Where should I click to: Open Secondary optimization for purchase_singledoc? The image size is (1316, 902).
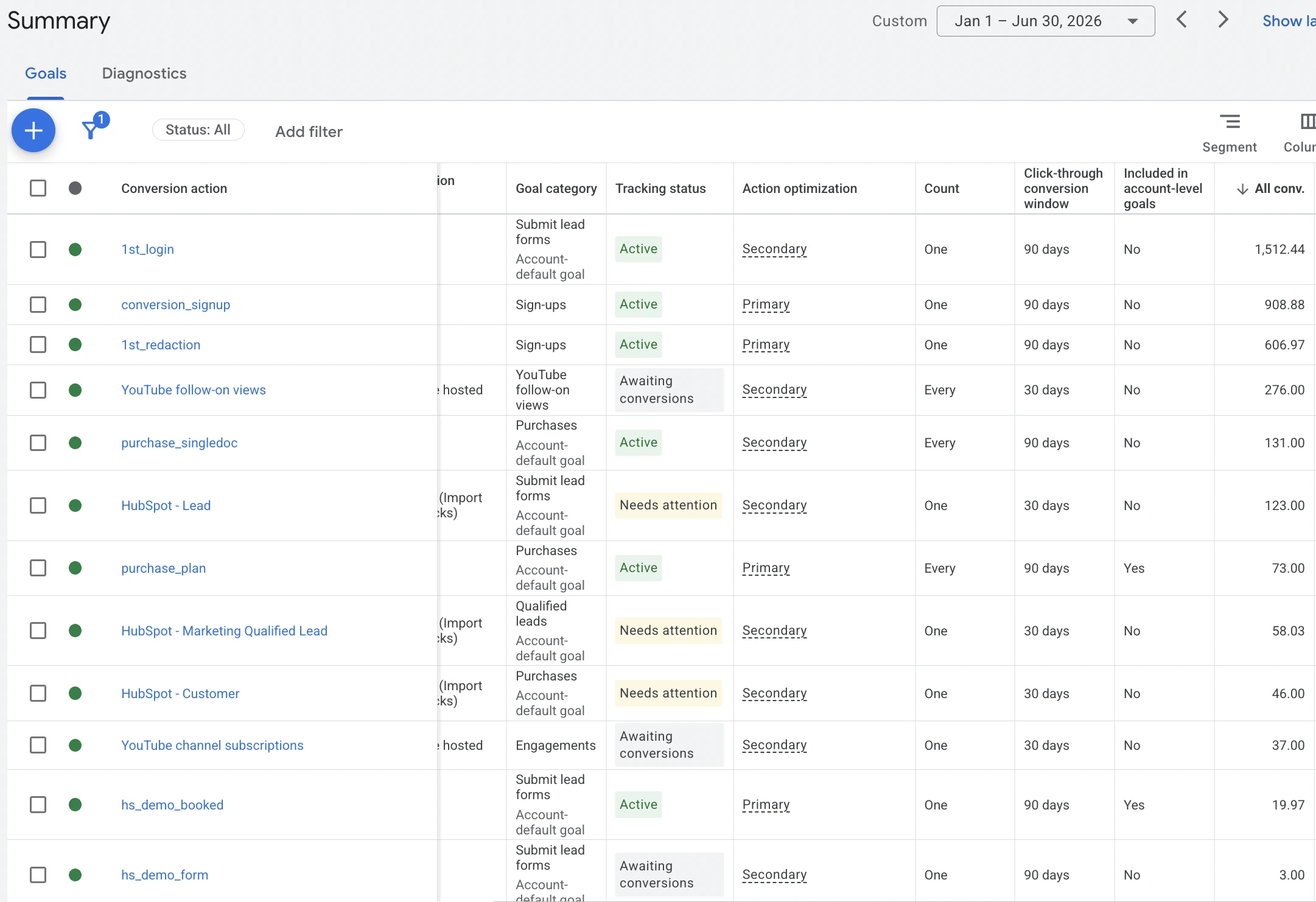click(x=774, y=442)
